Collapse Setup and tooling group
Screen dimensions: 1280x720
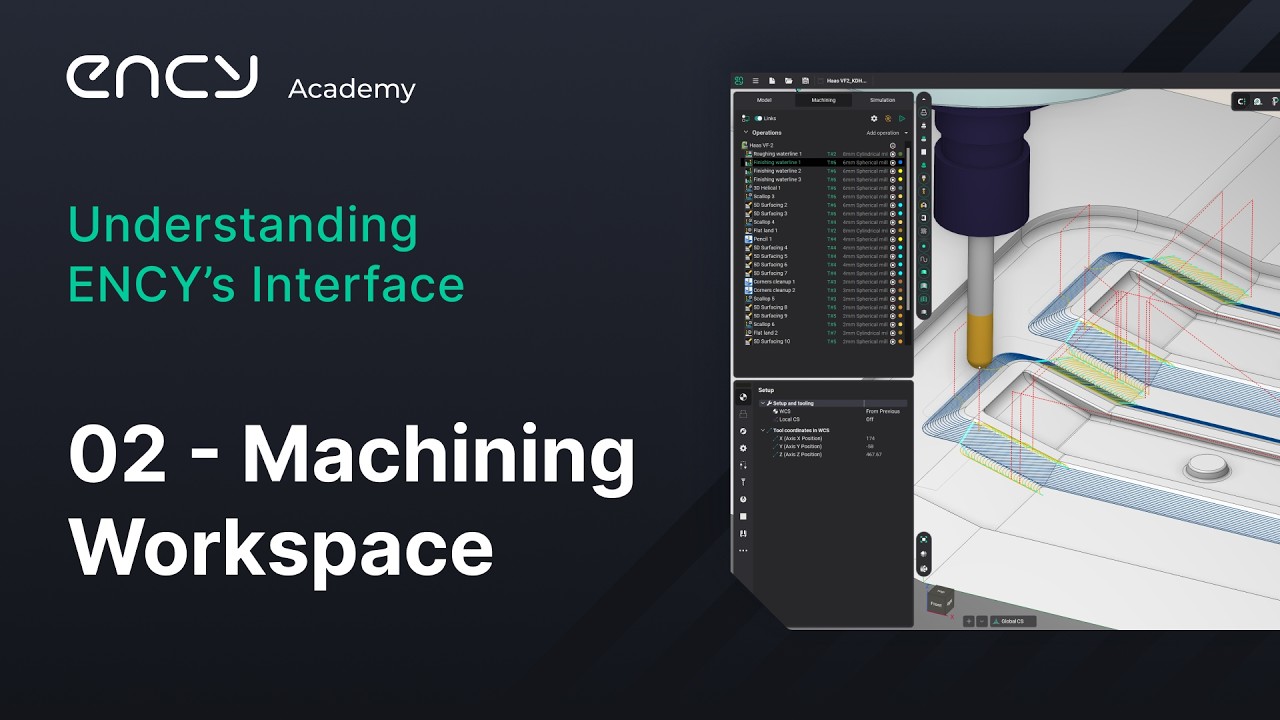pyautogui.click(x=762, y=403)
